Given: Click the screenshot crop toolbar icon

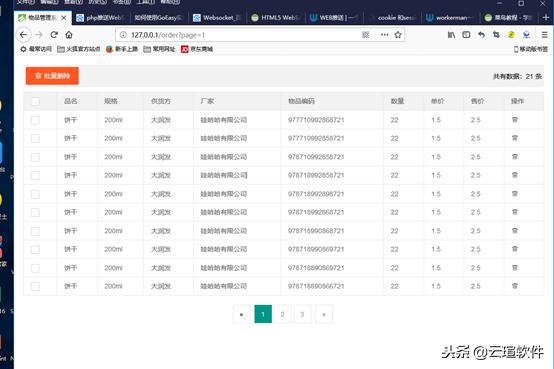Looking at the screenshot, I should [496, 35].
